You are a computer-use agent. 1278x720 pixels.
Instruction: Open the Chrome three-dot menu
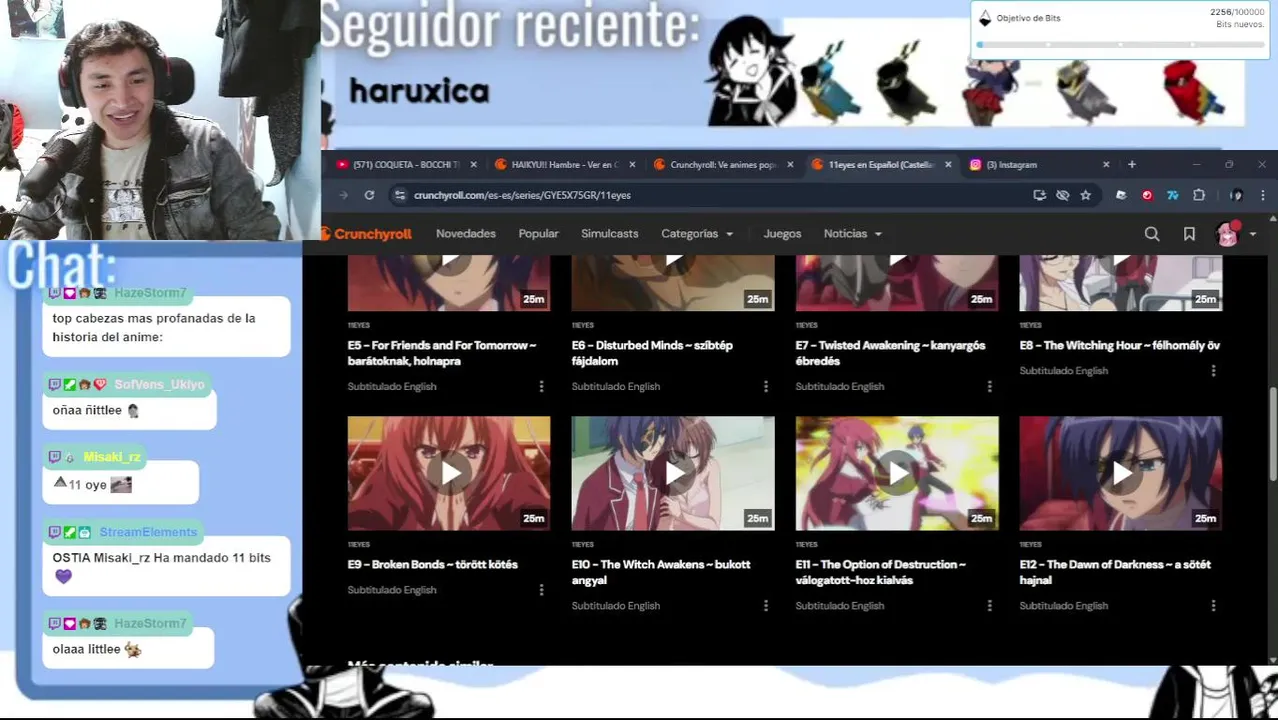click(1263, 195)
